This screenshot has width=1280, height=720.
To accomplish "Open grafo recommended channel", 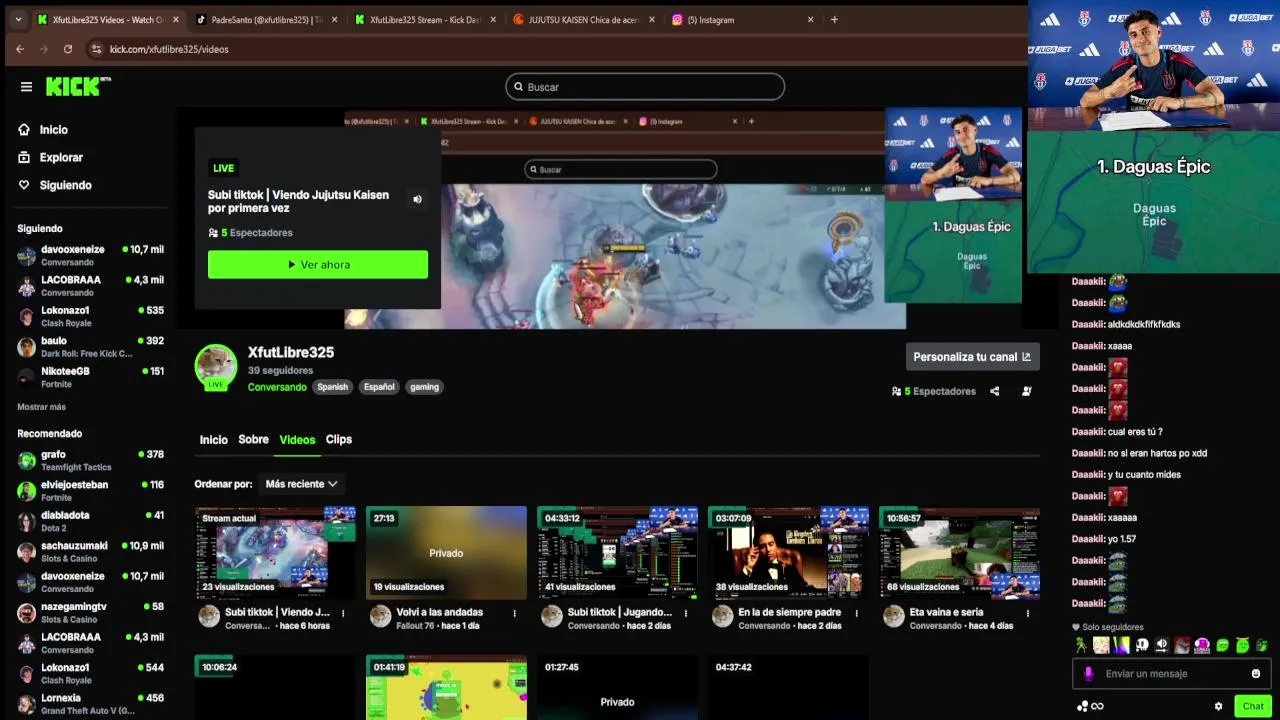I will (x=90, y=460).
